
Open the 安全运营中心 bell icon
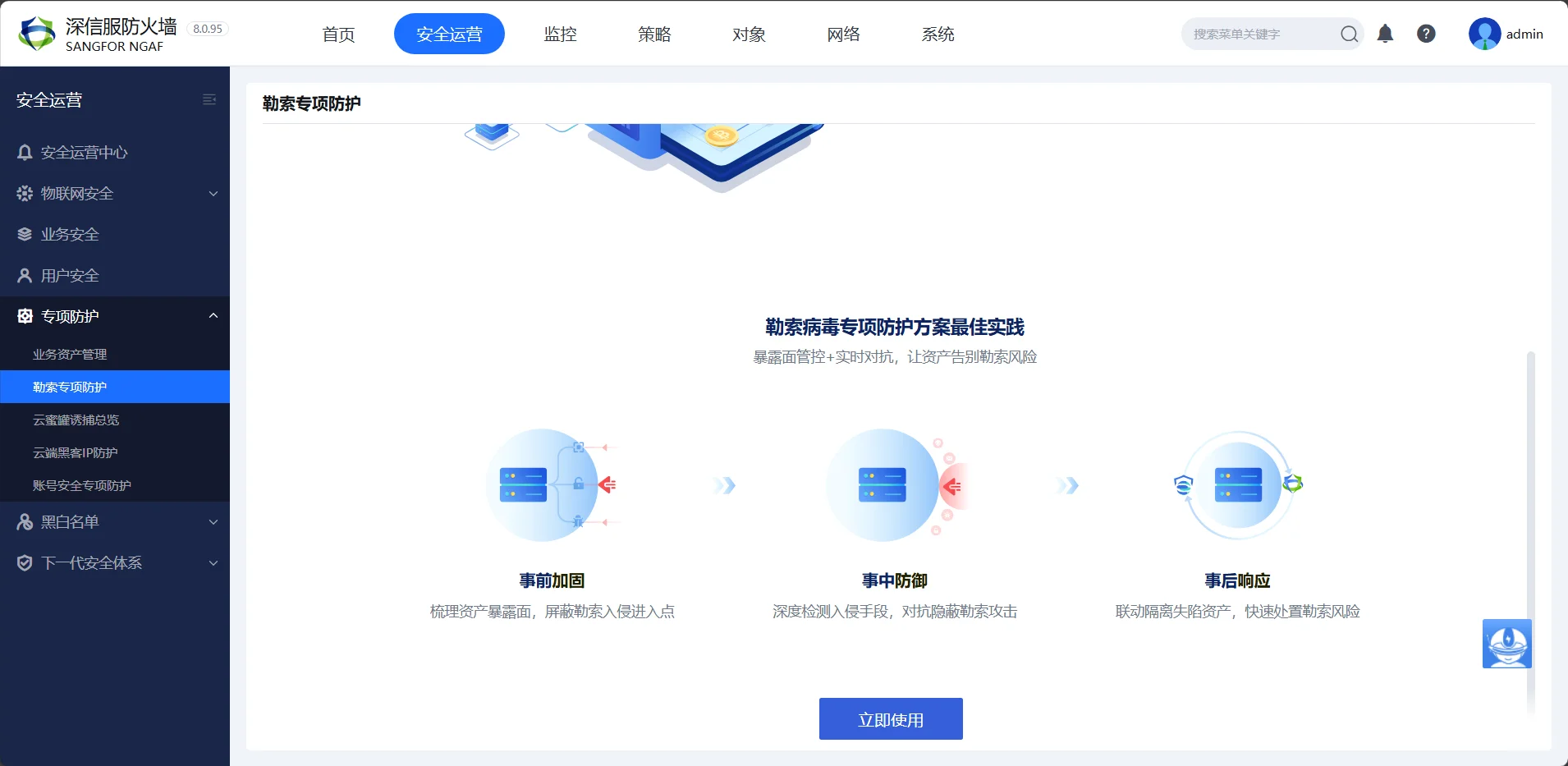25,152
